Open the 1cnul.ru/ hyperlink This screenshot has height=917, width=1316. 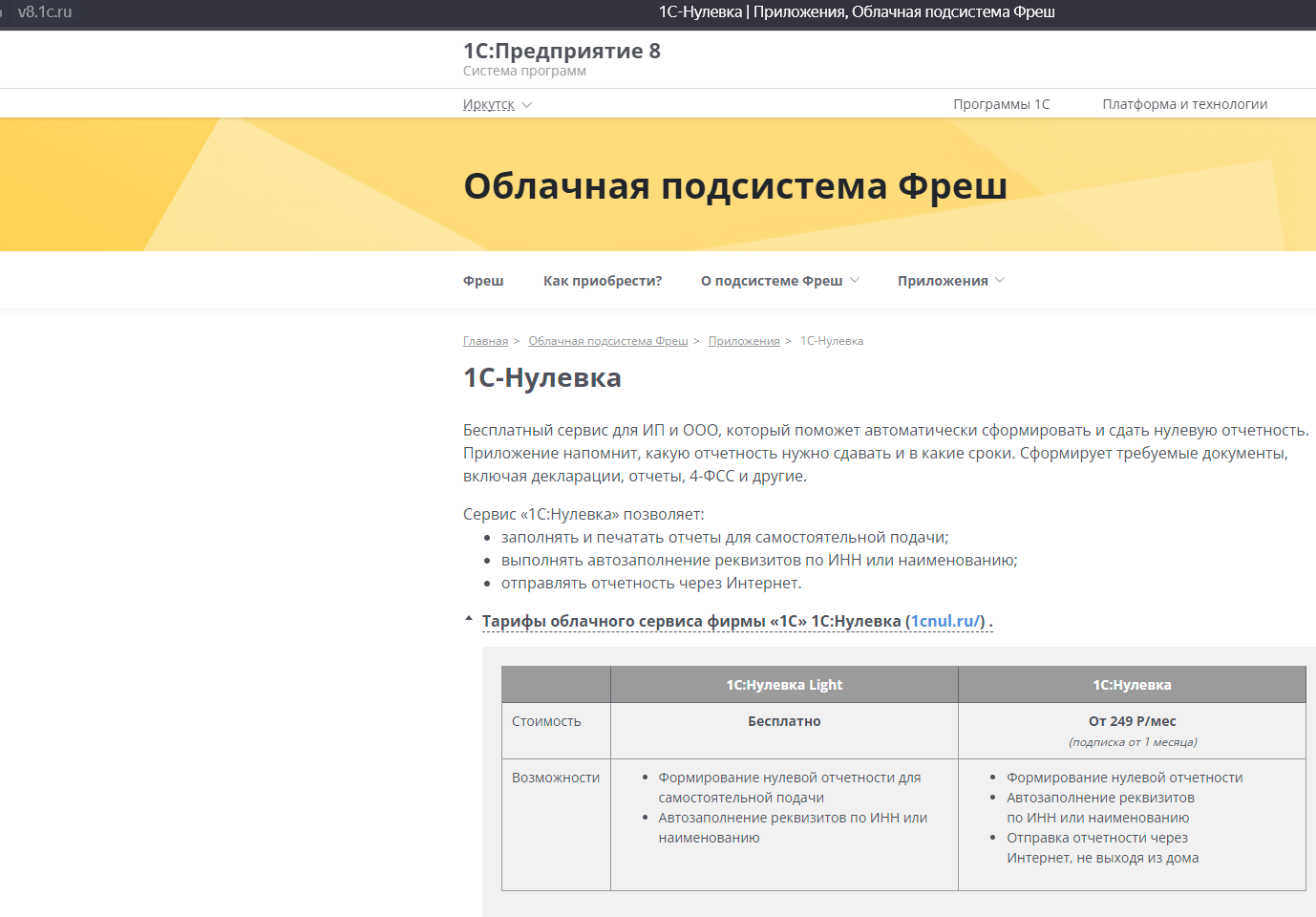coord(946,621)
